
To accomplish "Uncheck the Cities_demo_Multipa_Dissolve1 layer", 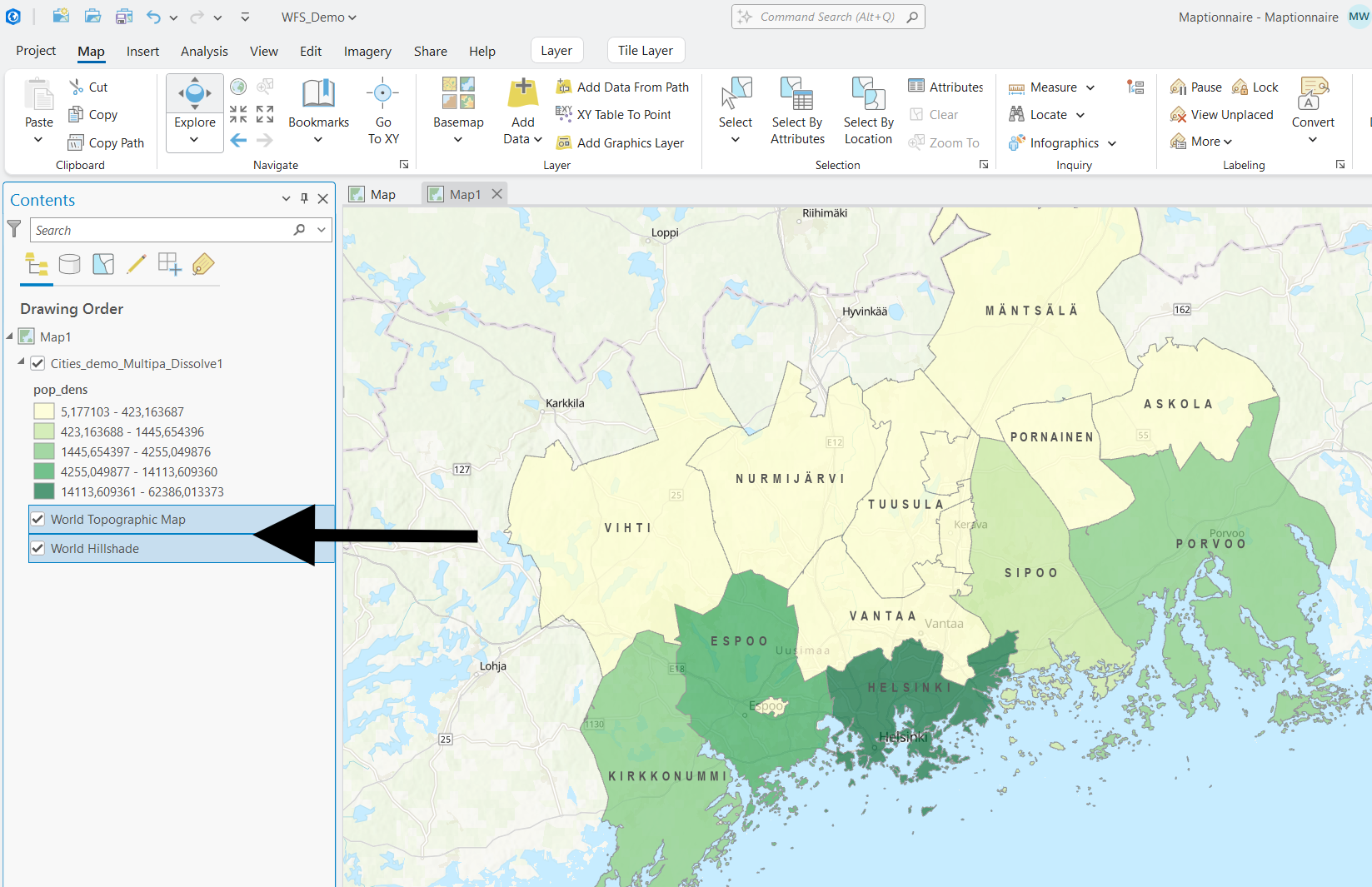I will (37, 364).
